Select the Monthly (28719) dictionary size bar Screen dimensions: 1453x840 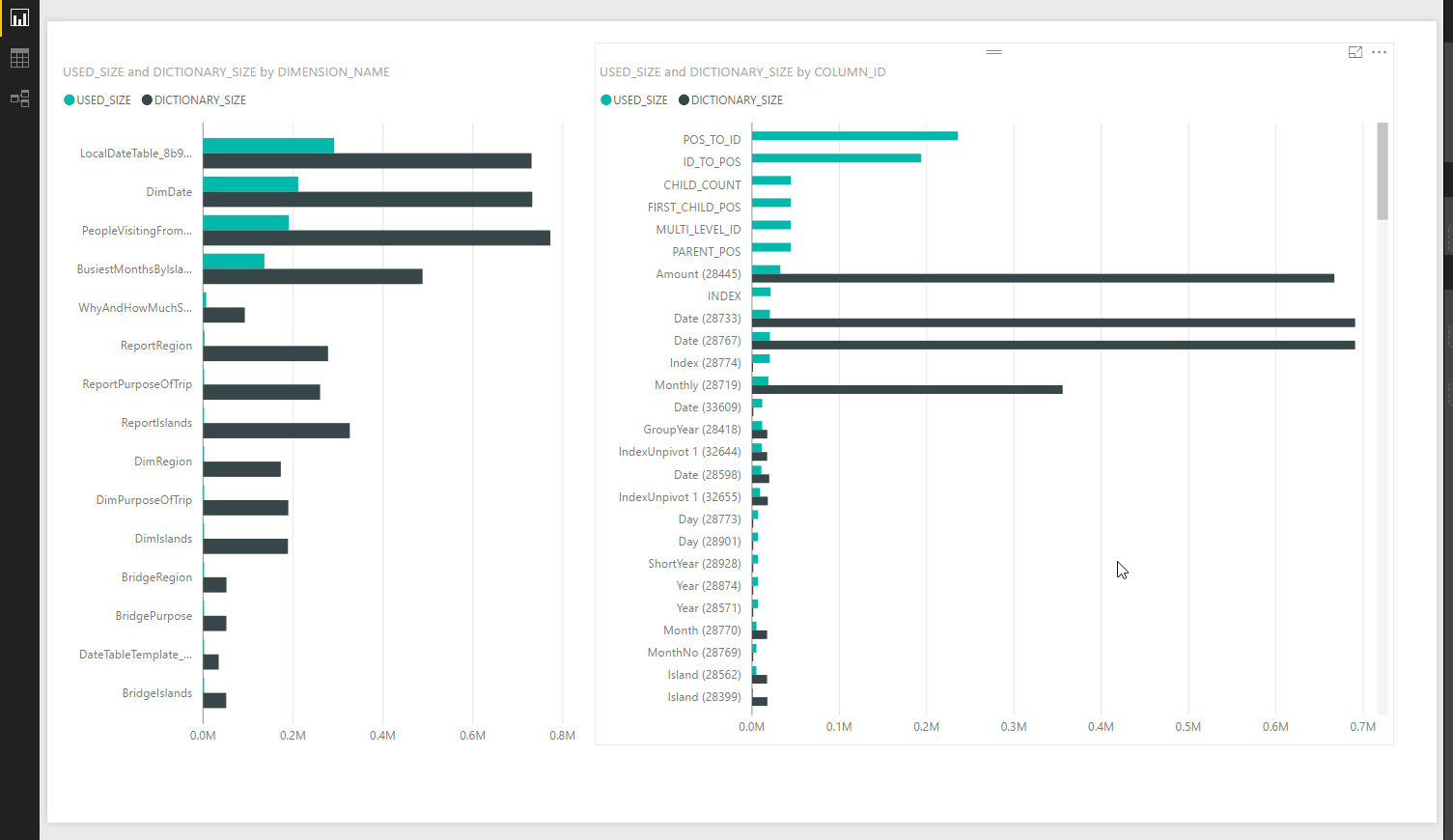click(x=908, y=390)
